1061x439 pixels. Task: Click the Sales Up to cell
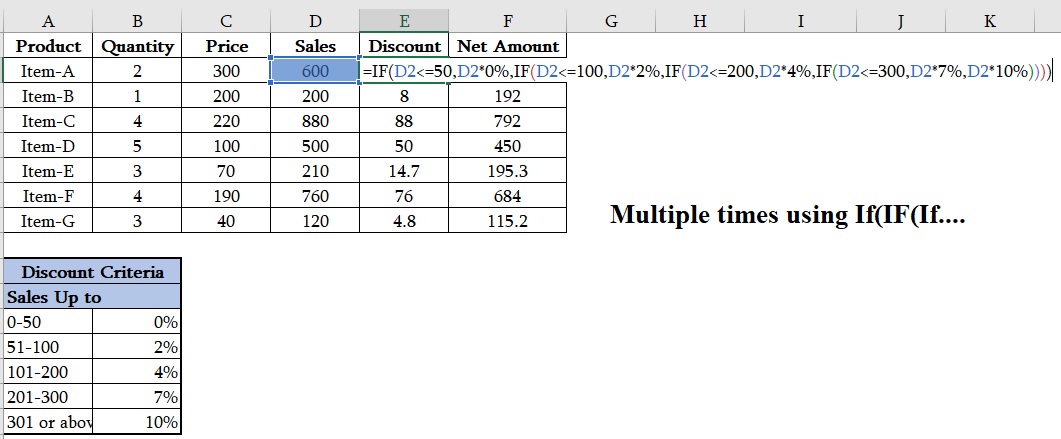pos(93,297)
